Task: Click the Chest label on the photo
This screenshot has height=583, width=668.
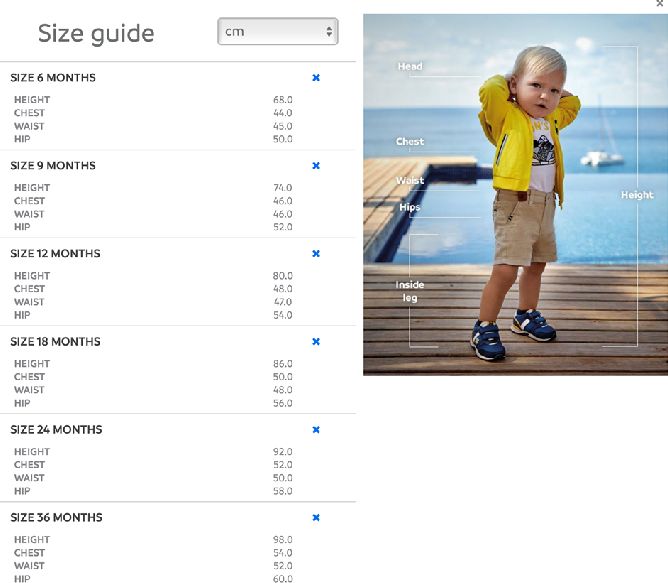Action: [x=410, y=141]
